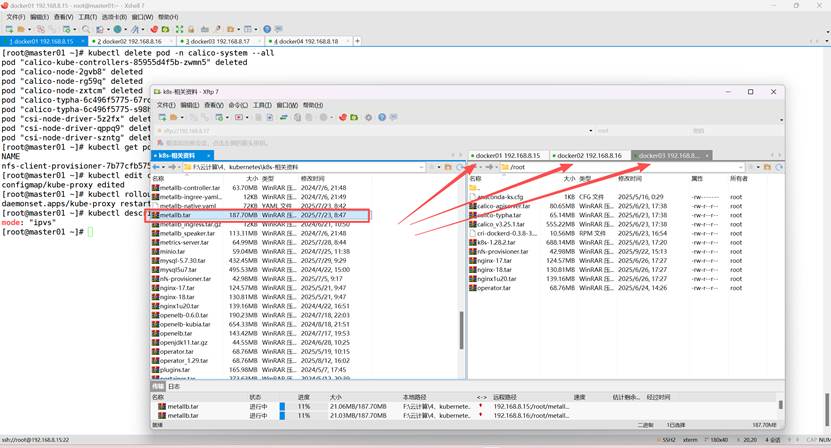Expand remote /root path dropdown
The height and width of the screenshot is (448, 831).
click(x=741, y=167)
